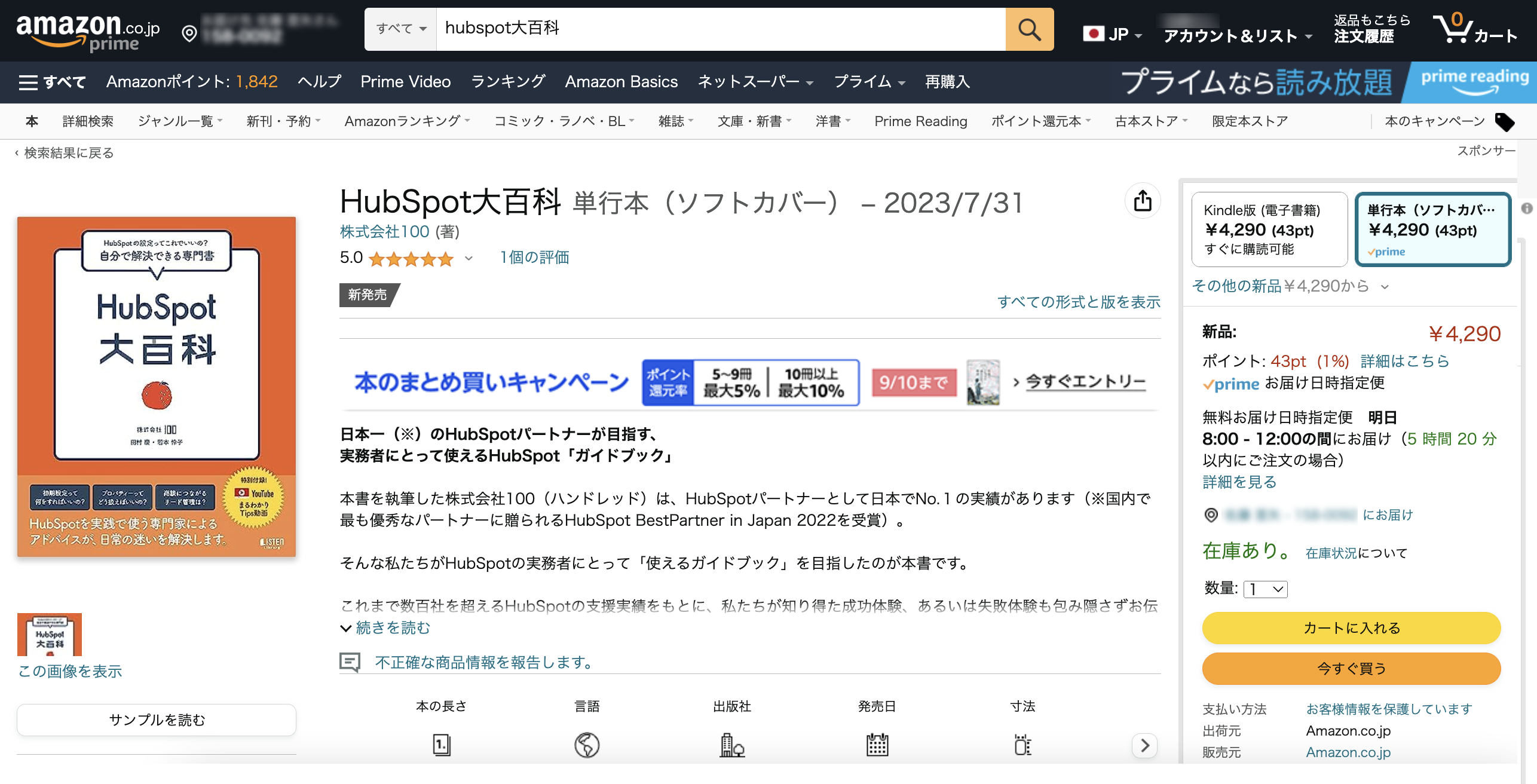The image size is (1537, 784).
Task: Open the ジャンル一覧 dropdown
Action: (180, 121)
